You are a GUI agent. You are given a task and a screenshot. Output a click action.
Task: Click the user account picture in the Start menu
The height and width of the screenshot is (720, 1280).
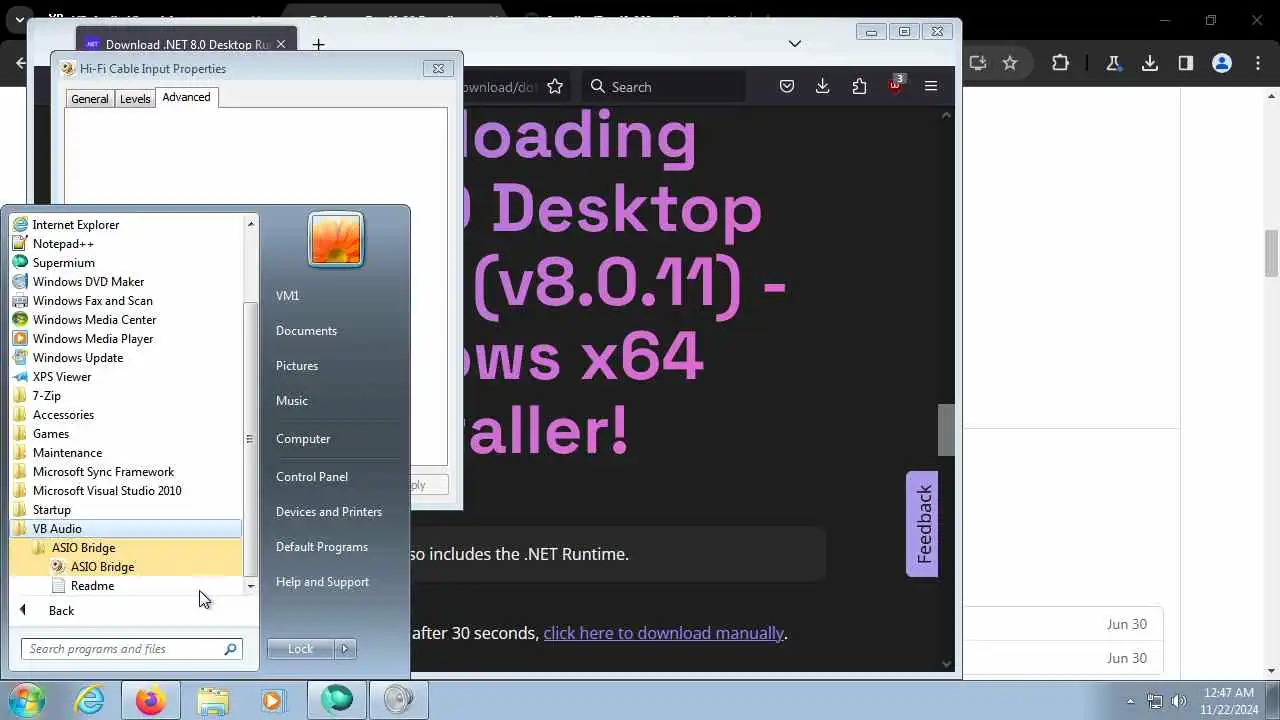336,240
